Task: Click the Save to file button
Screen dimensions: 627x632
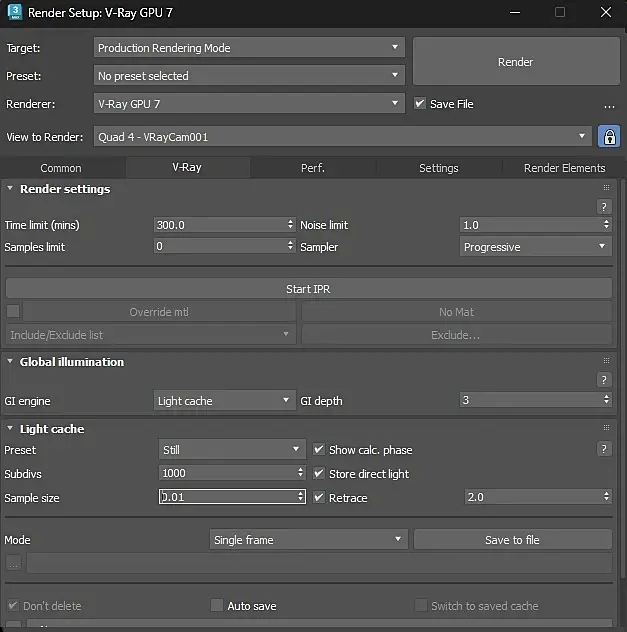Action: [x=512, y=540]
